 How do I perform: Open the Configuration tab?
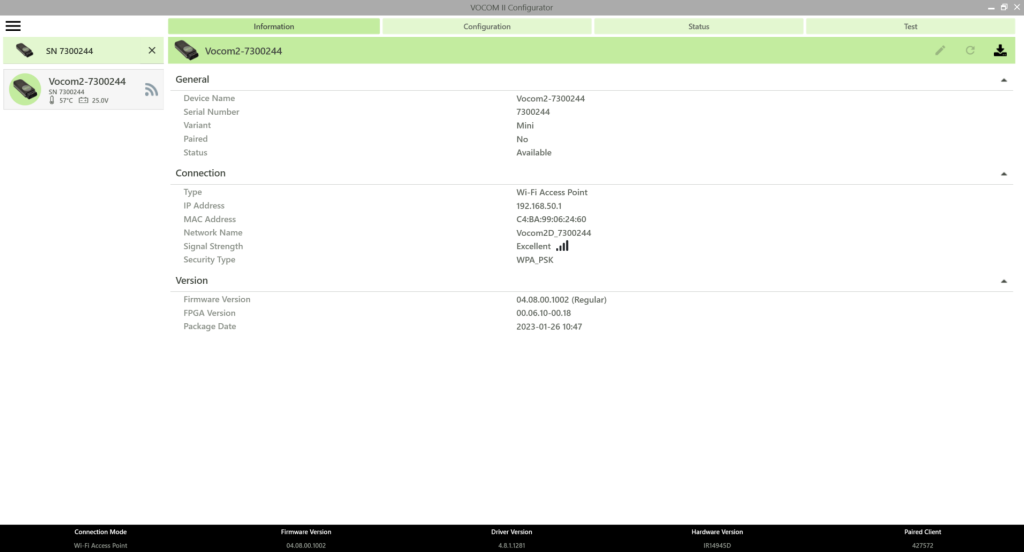coord(487,26)
